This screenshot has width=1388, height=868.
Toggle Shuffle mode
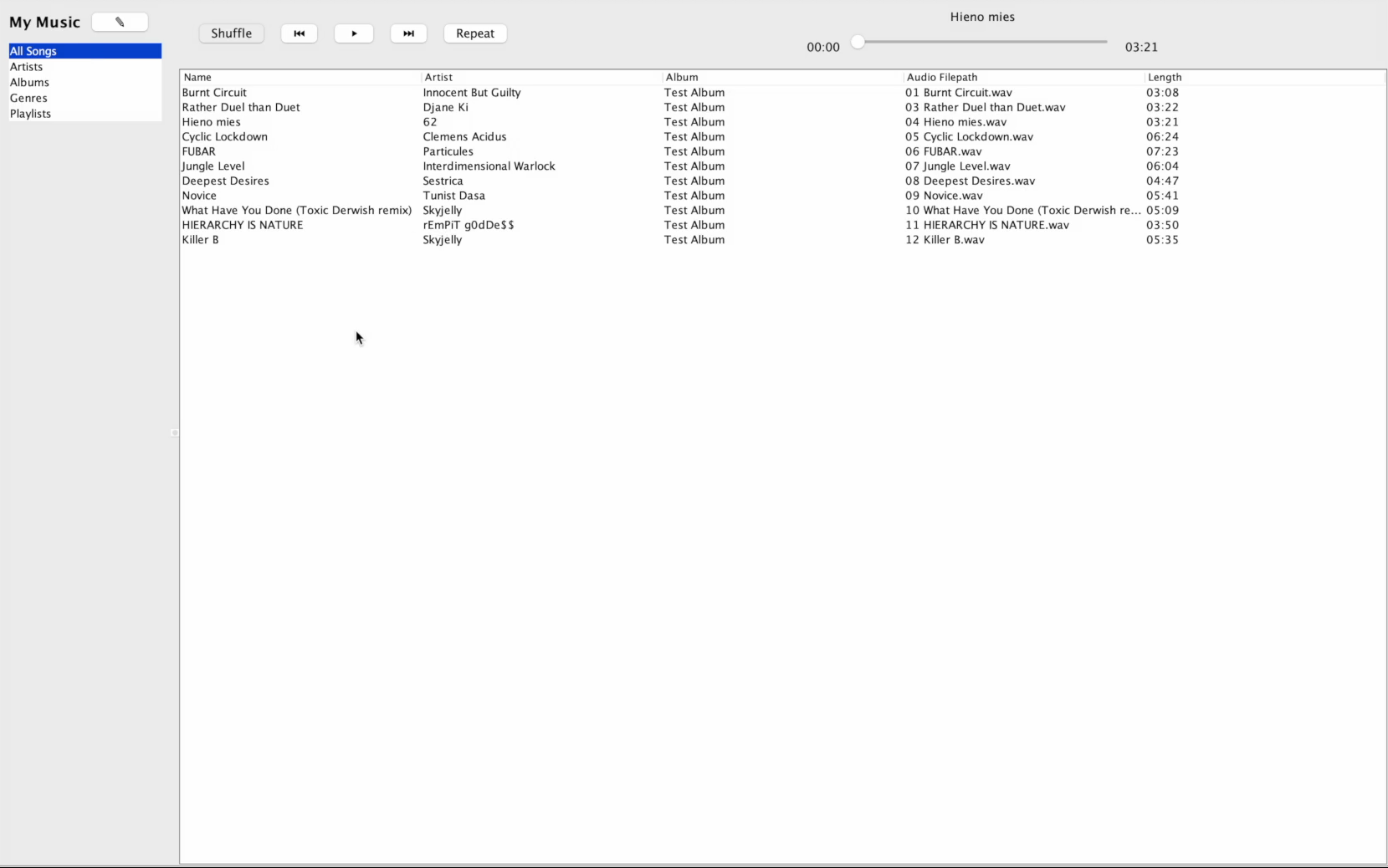pos(231,33)
